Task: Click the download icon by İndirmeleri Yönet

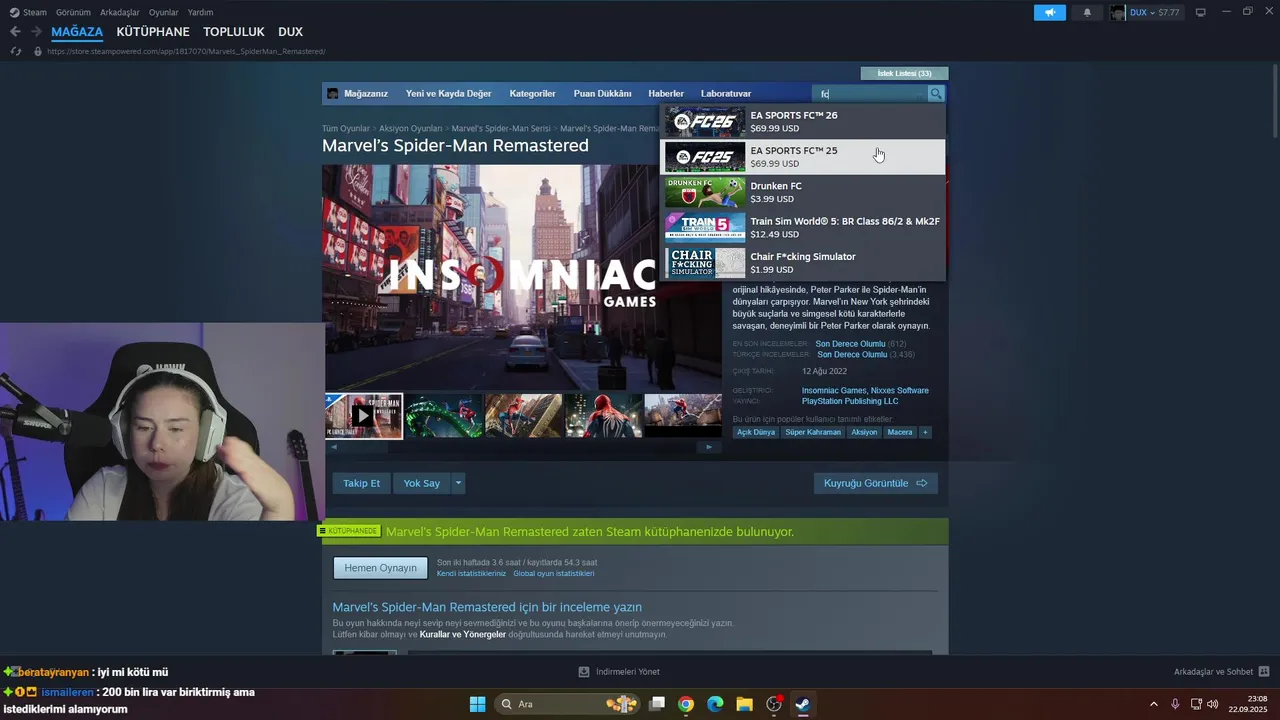Action: click(x=584, y=672)
